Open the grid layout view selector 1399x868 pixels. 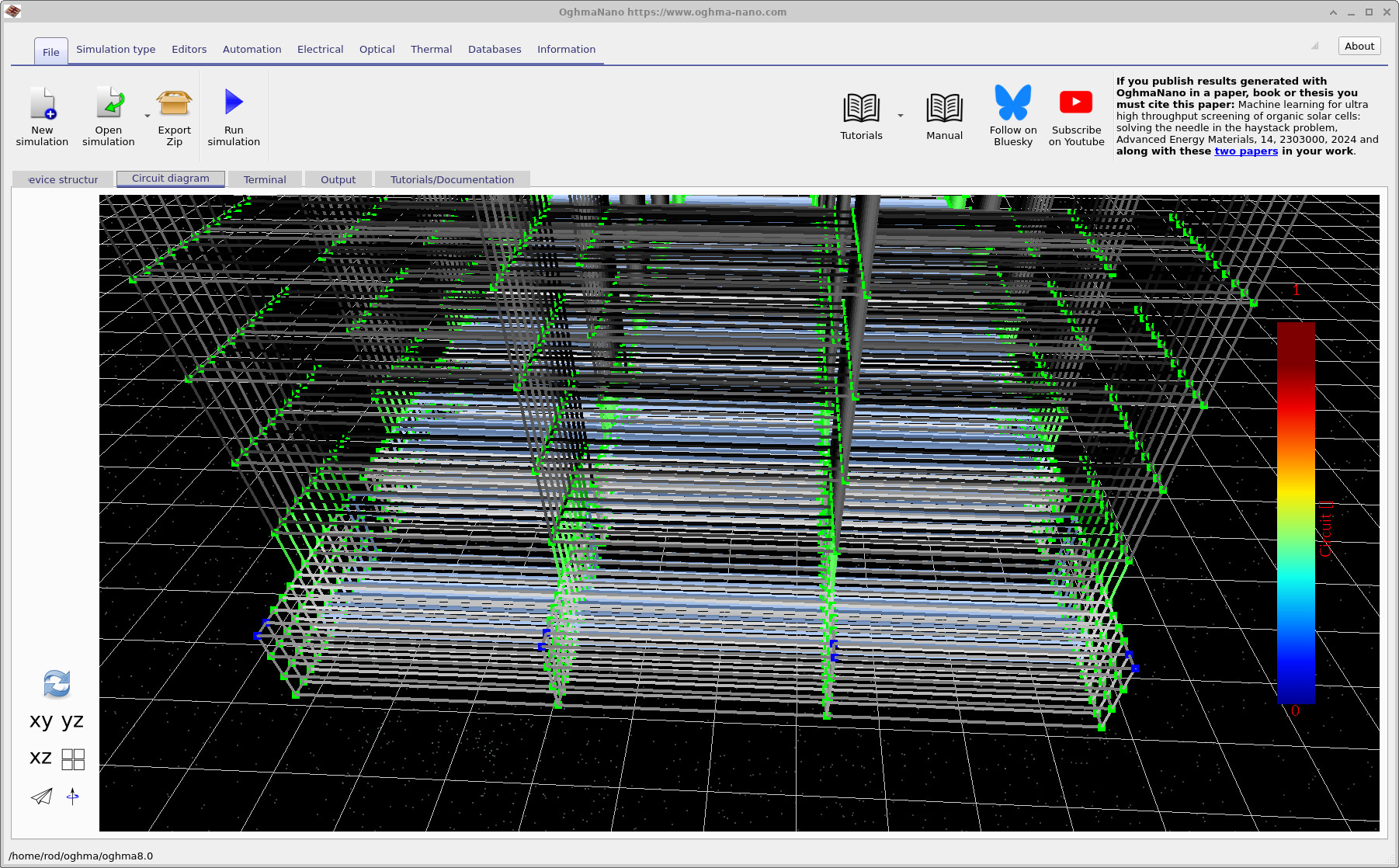click(x=73, y=759)
